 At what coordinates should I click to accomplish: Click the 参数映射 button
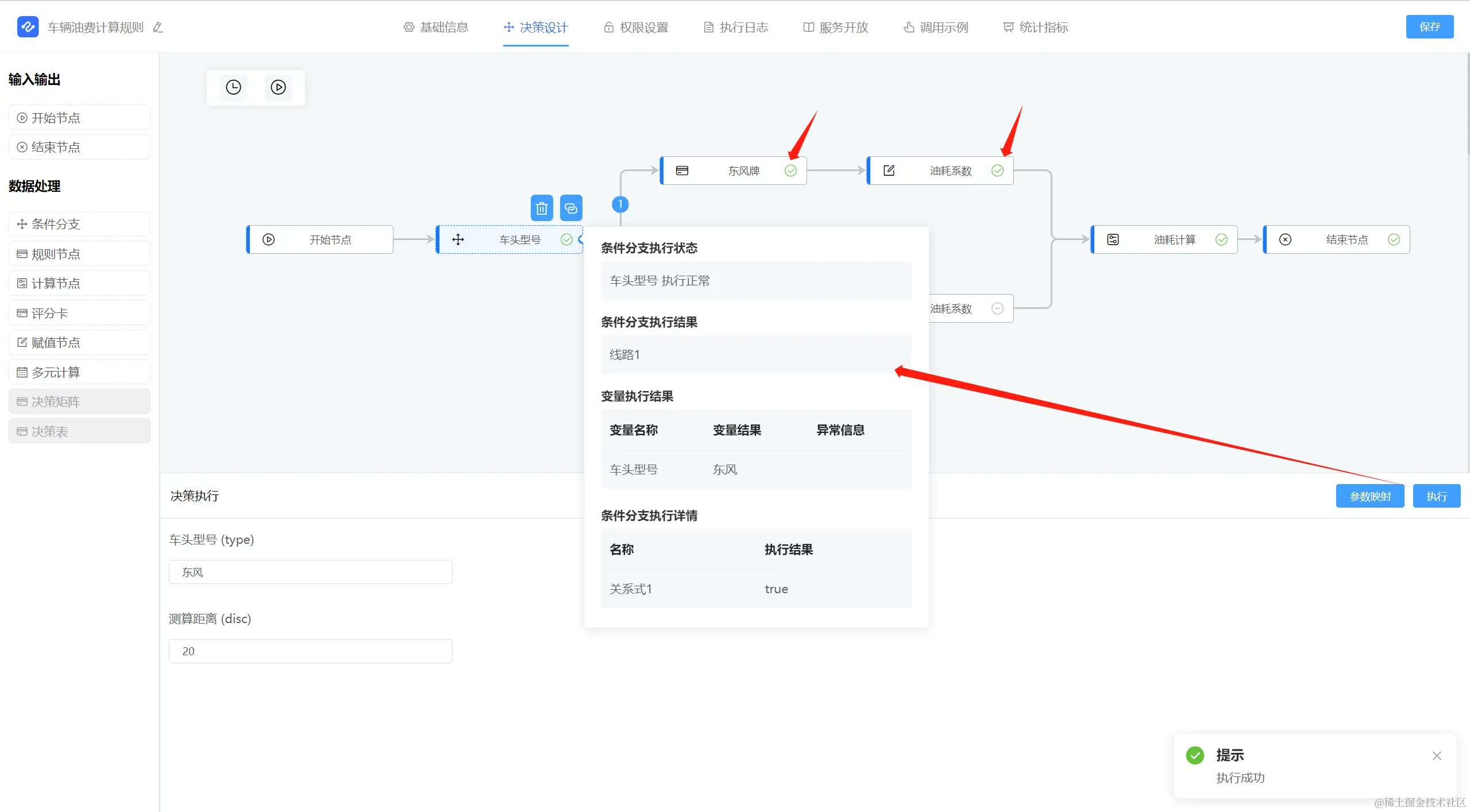pos(1369,496)
